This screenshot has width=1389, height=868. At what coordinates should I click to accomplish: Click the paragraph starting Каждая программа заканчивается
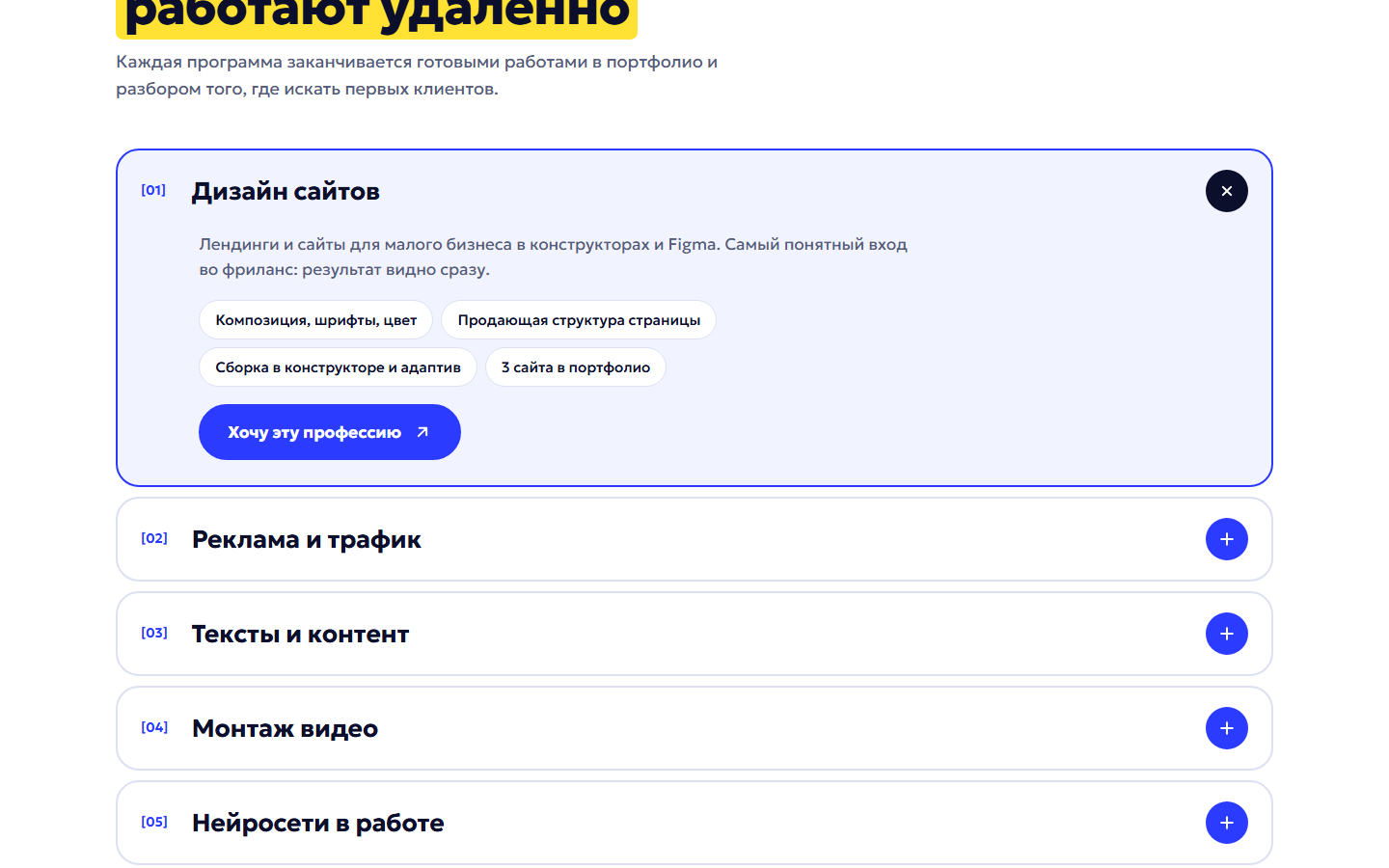(417, 75)
